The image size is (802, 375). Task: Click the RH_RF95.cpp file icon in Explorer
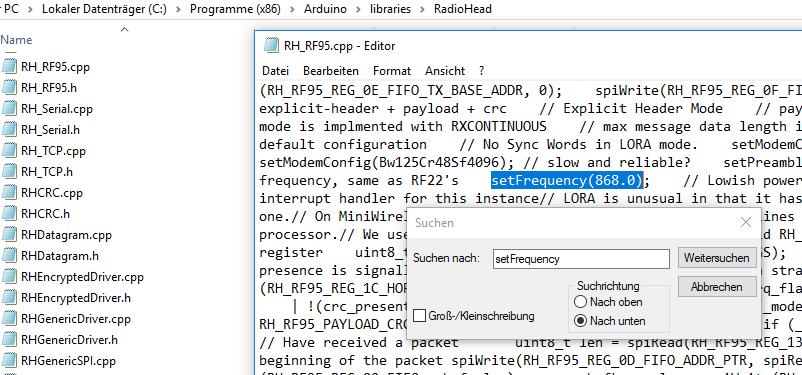(9, 67)
